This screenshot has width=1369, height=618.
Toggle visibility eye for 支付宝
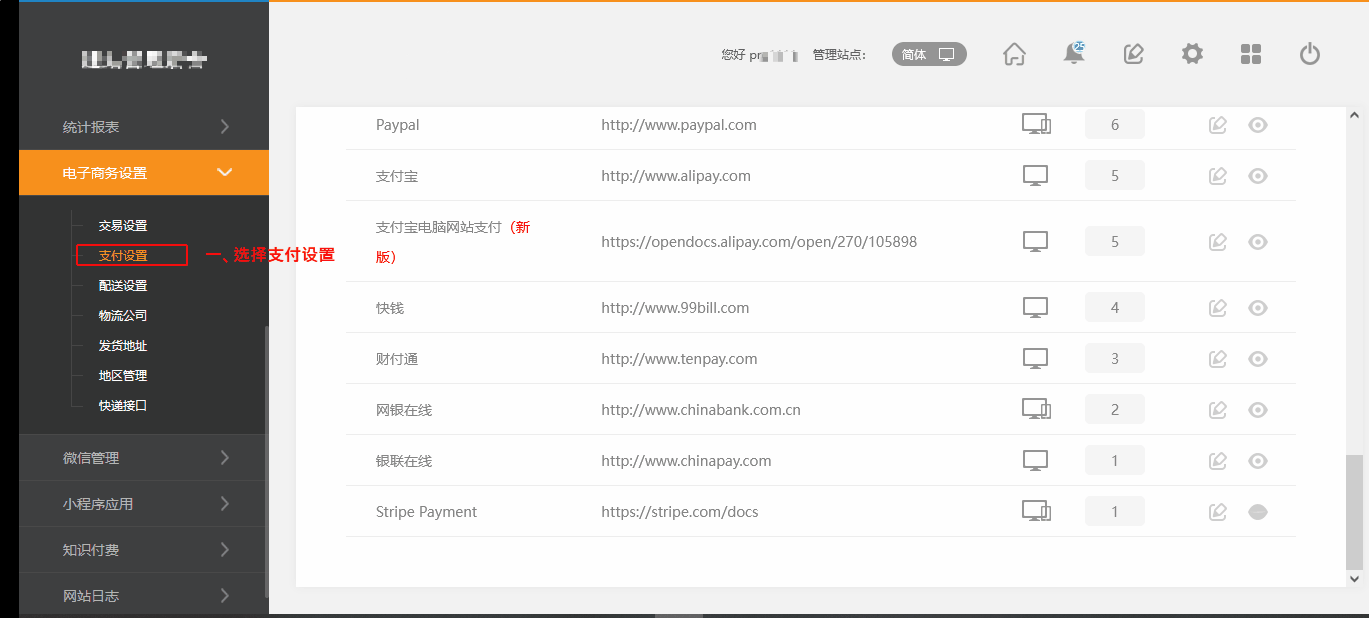click(1258, 176)
